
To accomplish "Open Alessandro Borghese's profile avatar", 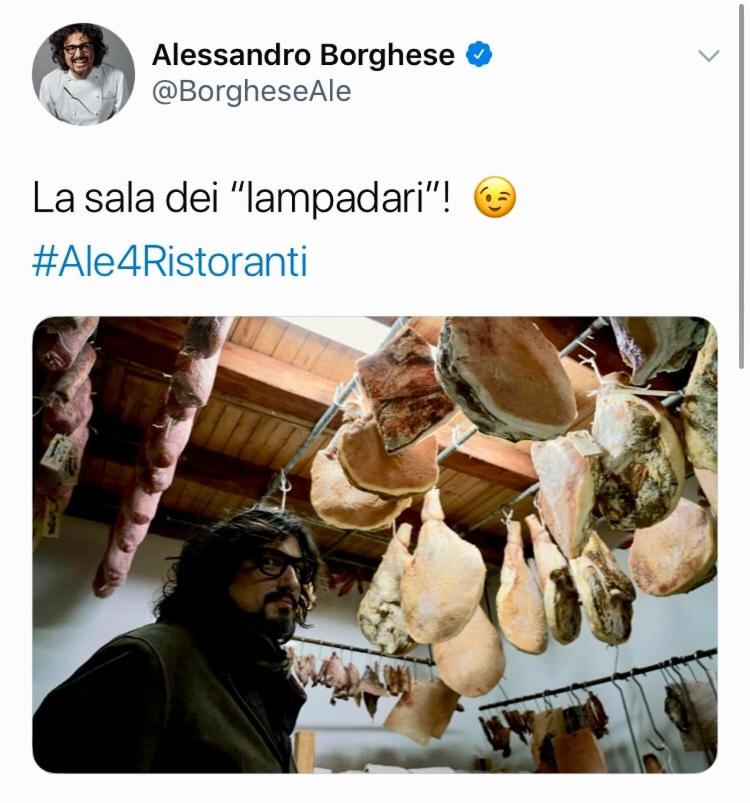I will [83, 74].
